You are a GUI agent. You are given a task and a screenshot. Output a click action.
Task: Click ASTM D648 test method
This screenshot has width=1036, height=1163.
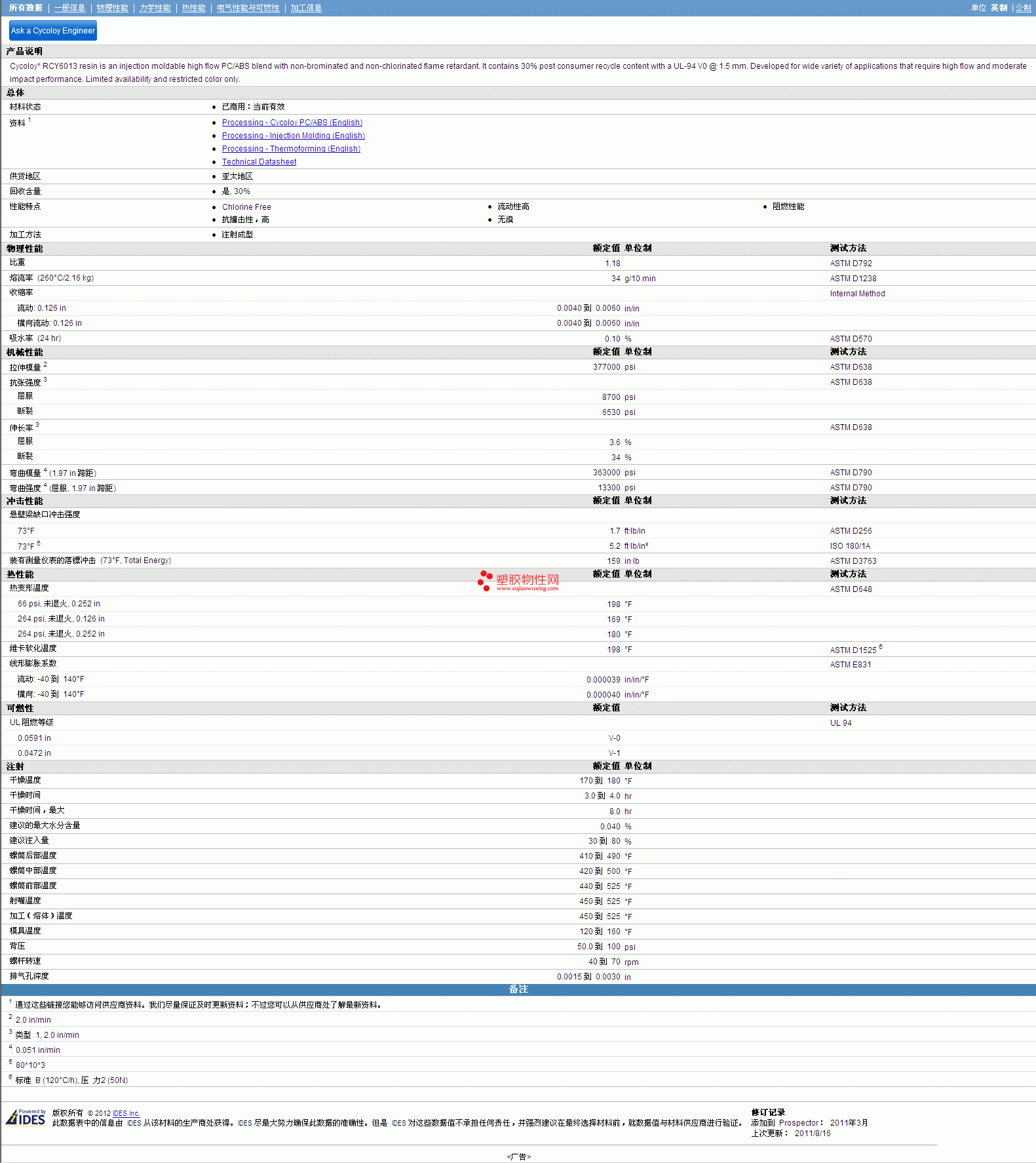[851, 589]
